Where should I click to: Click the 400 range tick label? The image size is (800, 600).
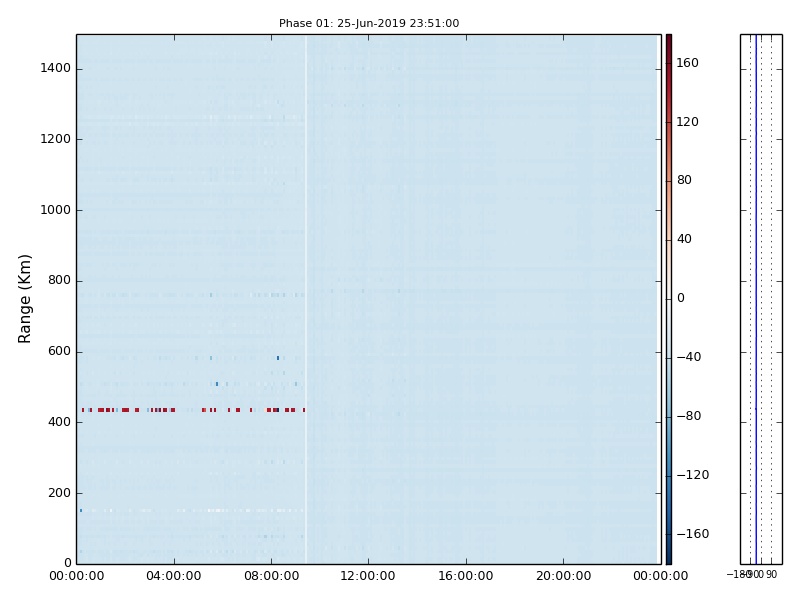[59, 422]
